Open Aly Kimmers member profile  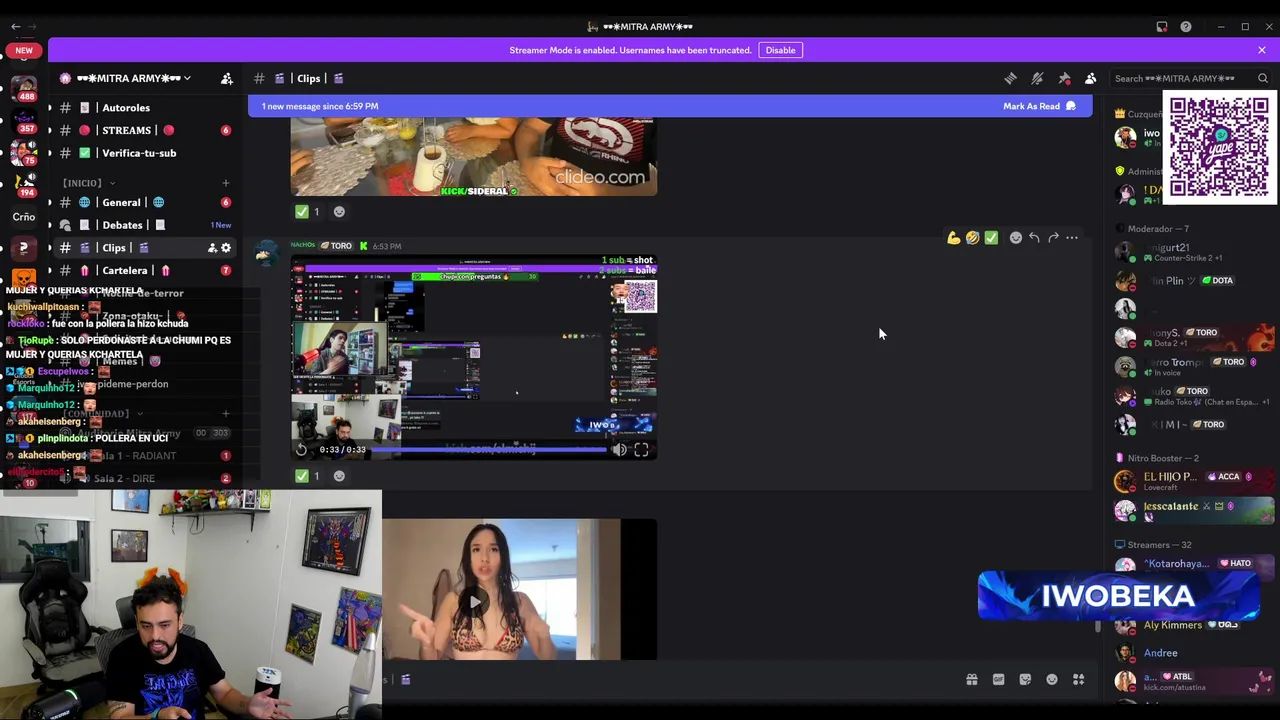pyautogui.click(x=1194, y=626)
